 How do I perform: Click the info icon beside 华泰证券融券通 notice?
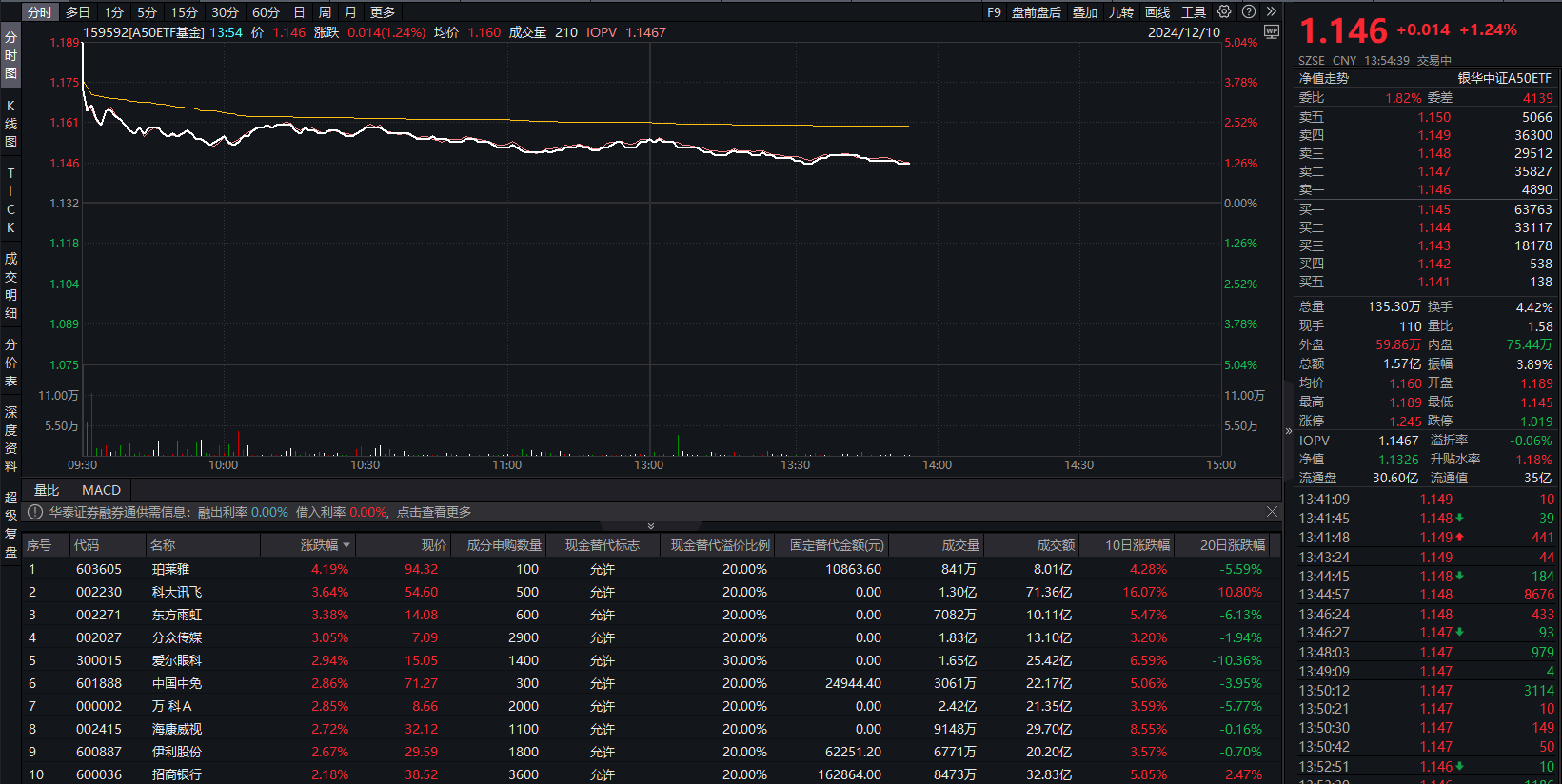coord(35,512)
